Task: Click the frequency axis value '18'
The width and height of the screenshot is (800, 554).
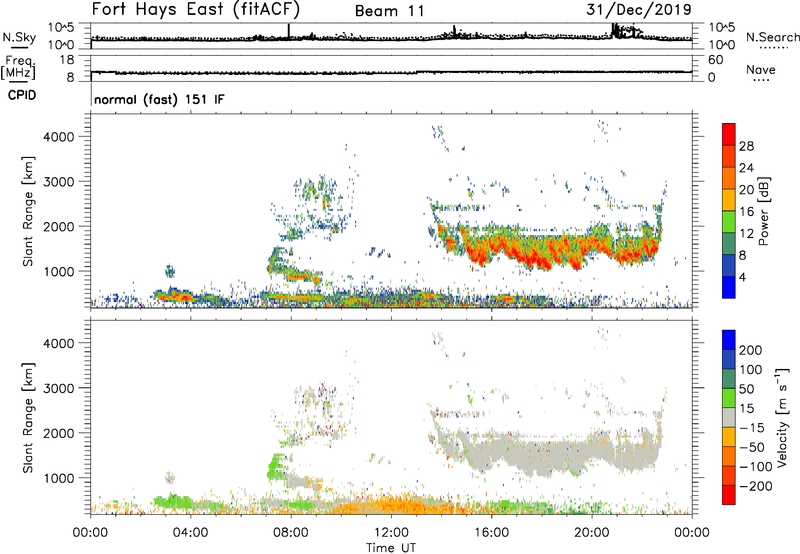Action: tap(66, 60)
